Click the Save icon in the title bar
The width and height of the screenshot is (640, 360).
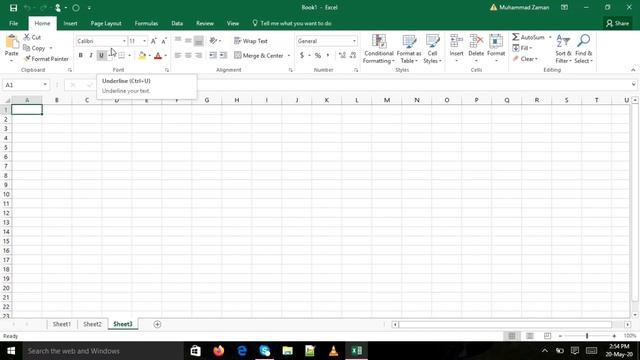(x=13, y=8)
